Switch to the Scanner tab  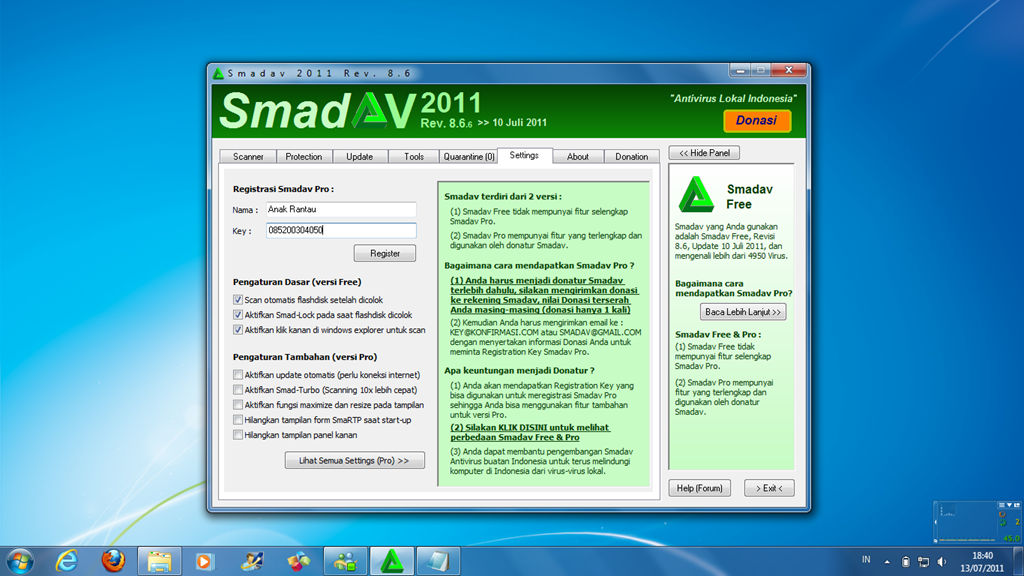click(x=248, y=157)
